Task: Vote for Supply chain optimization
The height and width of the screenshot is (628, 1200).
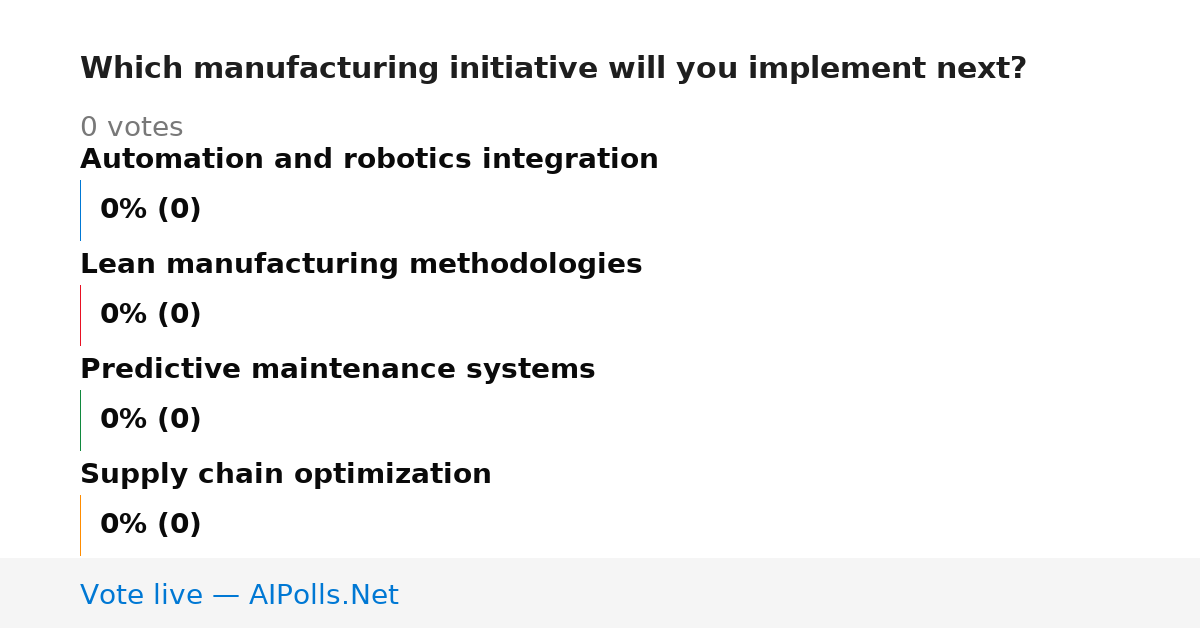Action: pos(286,475)
